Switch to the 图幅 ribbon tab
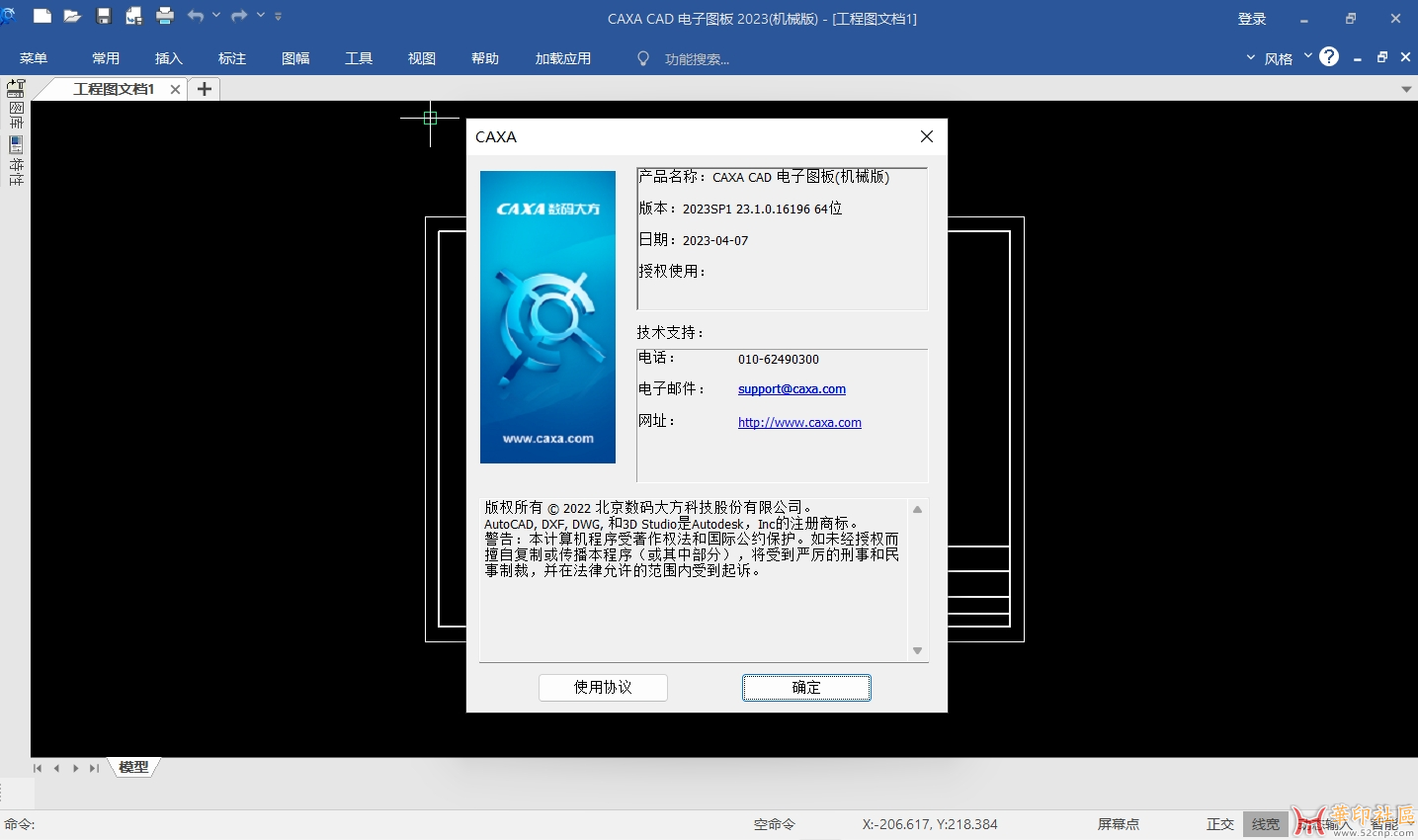Viewport: 1418px width, 840px height. click(x=295, y=58)
